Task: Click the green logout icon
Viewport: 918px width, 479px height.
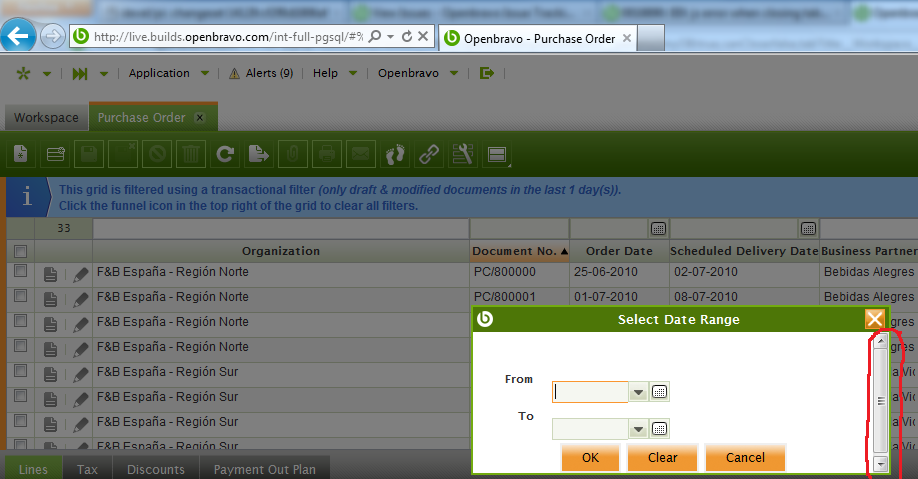Action: pyautogui.click(x=487, y=73)
